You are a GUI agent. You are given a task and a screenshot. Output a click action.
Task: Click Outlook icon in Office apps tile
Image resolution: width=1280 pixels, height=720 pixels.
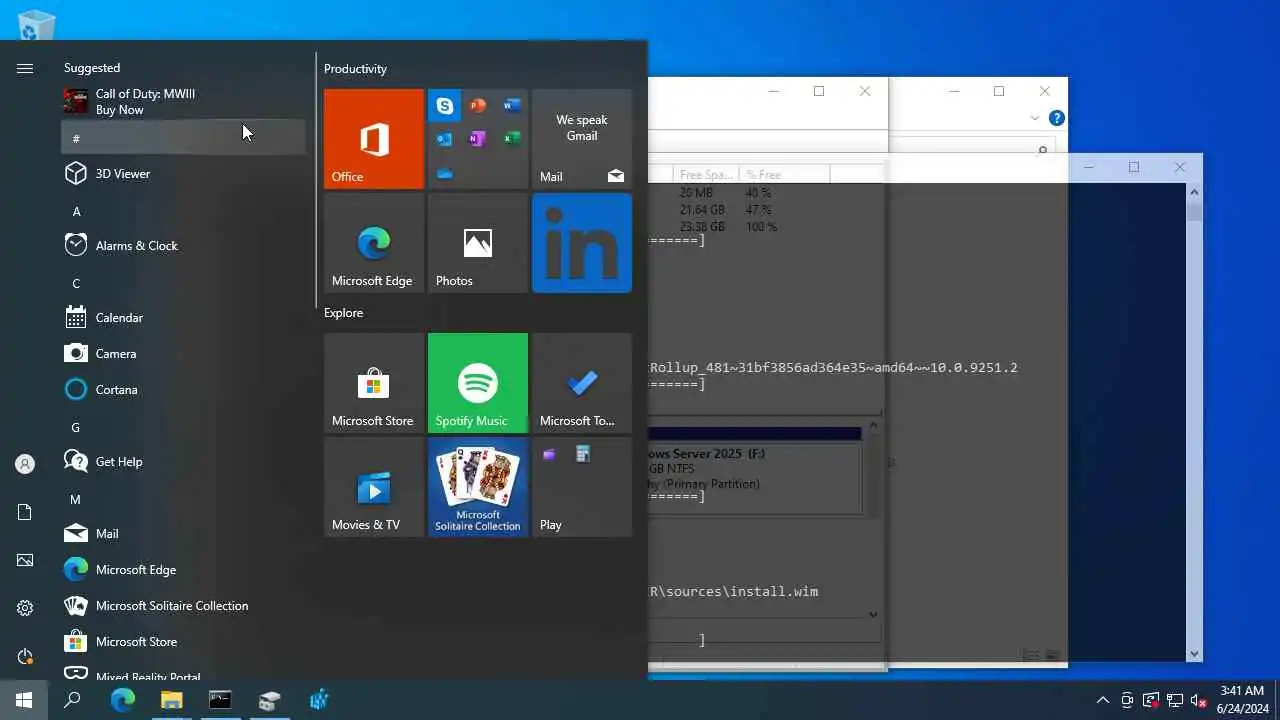tap(445, 139)
